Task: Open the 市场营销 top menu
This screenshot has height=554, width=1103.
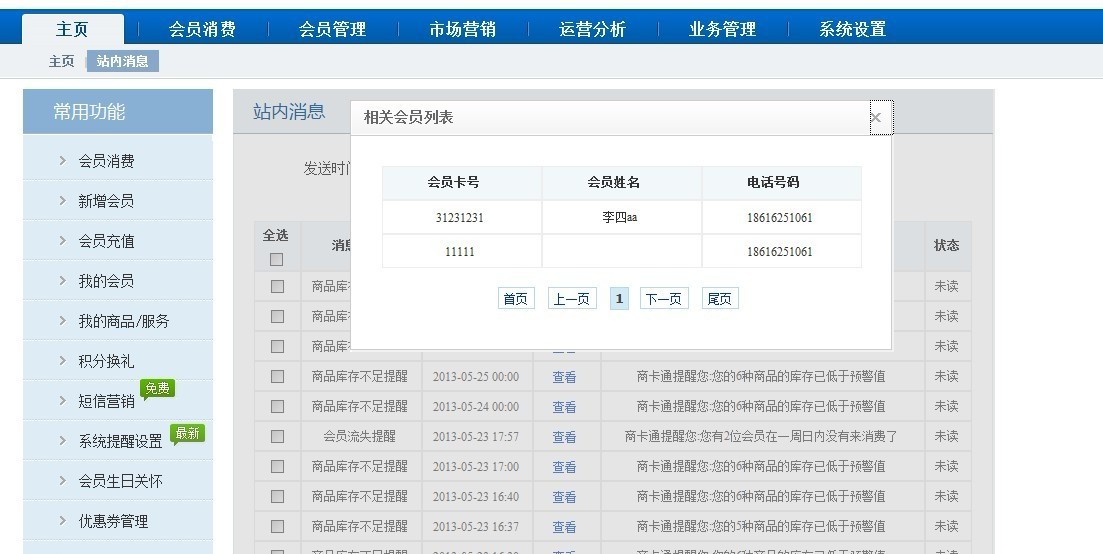Action: [x=462, y=29]
